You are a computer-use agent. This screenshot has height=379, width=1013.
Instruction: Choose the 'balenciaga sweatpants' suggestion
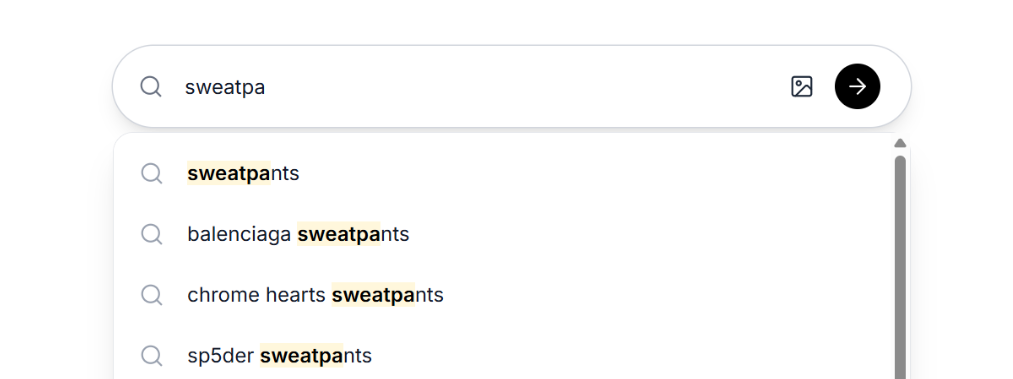pyautogui.click(x=503, y=234)
